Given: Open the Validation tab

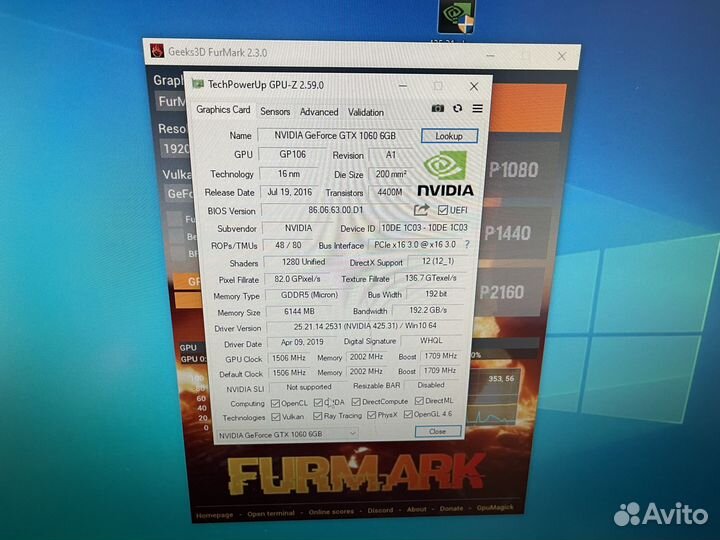Looking at the screenshot, I should (366, 112).
